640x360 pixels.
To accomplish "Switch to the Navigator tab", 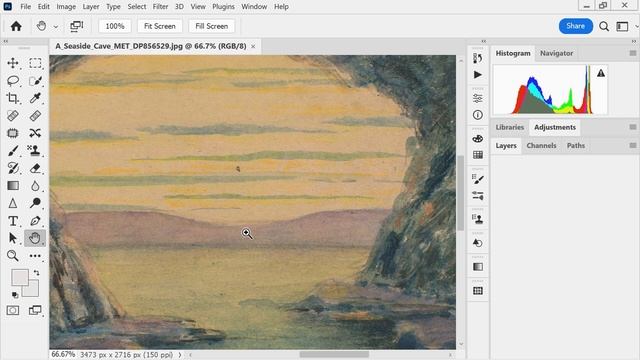I will coord(556,53).
